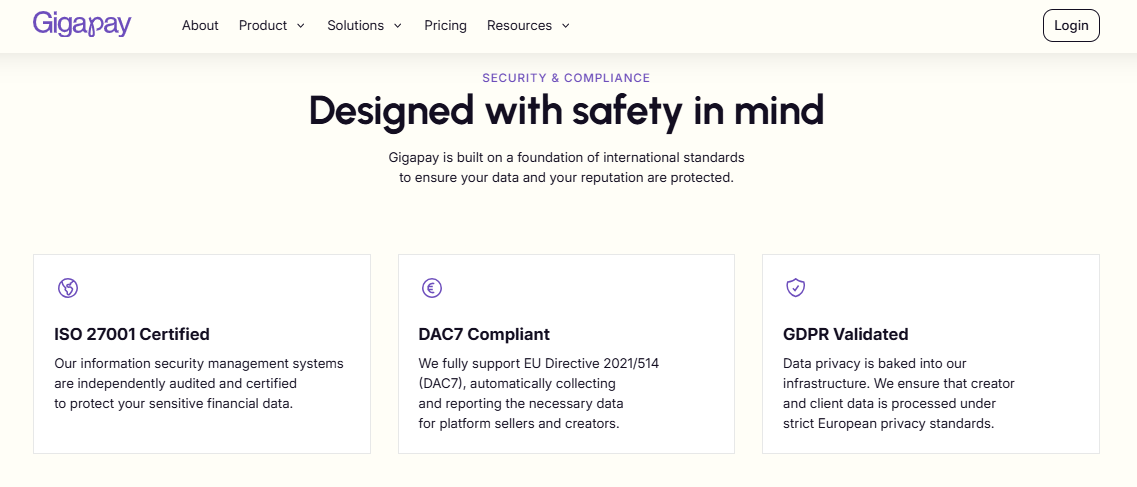Click text 'strict European privacy standards.'

888,423
